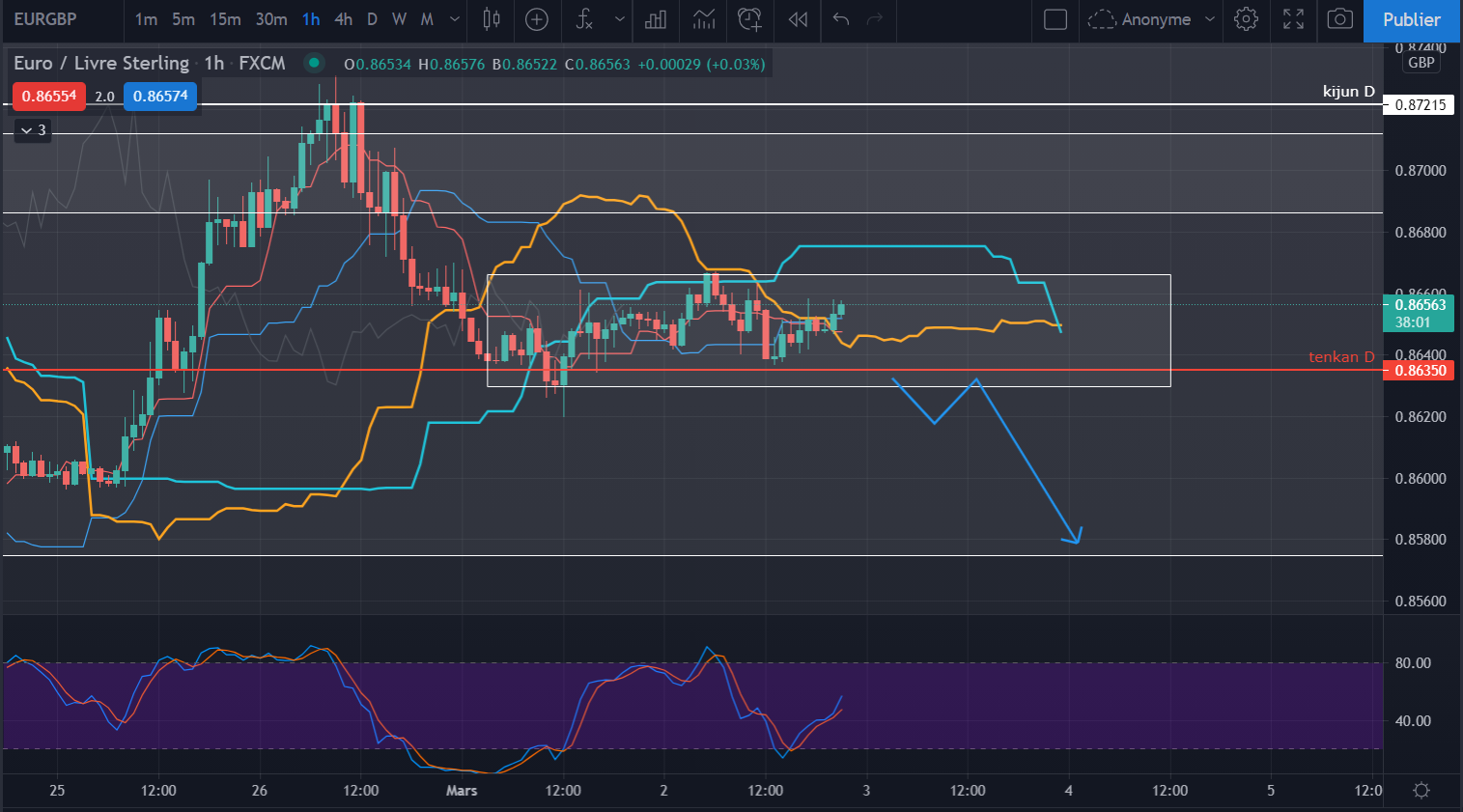Screen dimensions: 1463x812
Task: Start bar replay with the rewind icon
Action: (x=798, y=19)
